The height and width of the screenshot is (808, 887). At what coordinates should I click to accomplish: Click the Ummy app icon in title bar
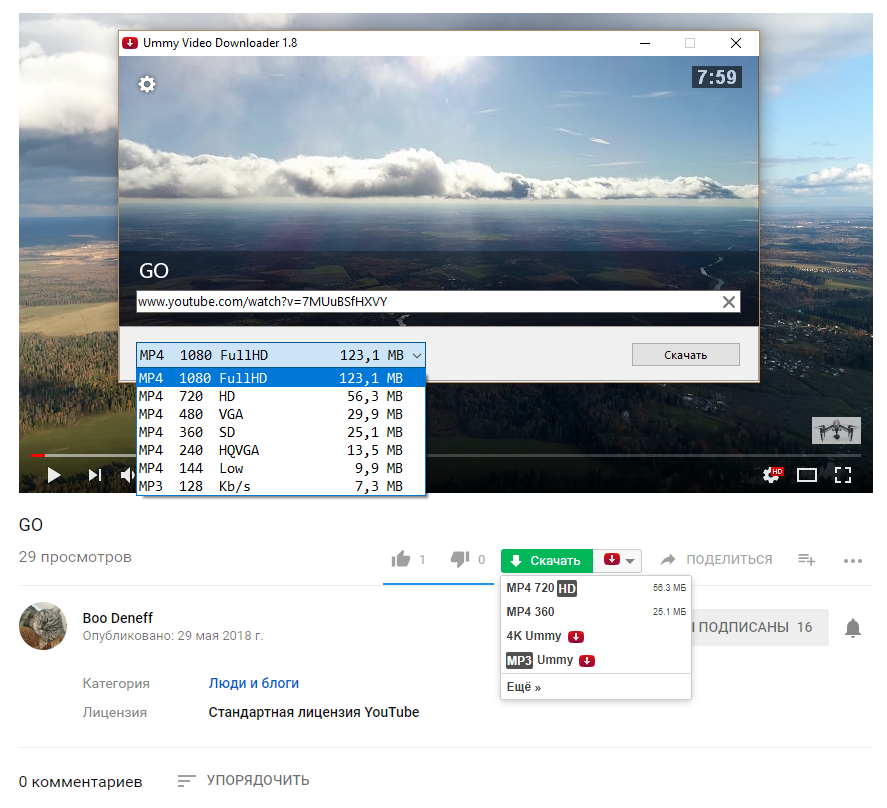click(130, 43)
